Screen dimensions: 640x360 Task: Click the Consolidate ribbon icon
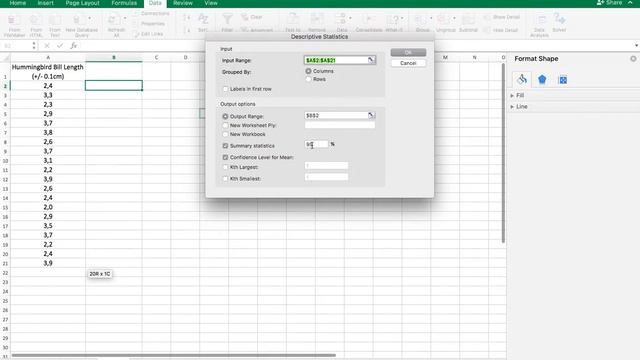coord(369,19)
